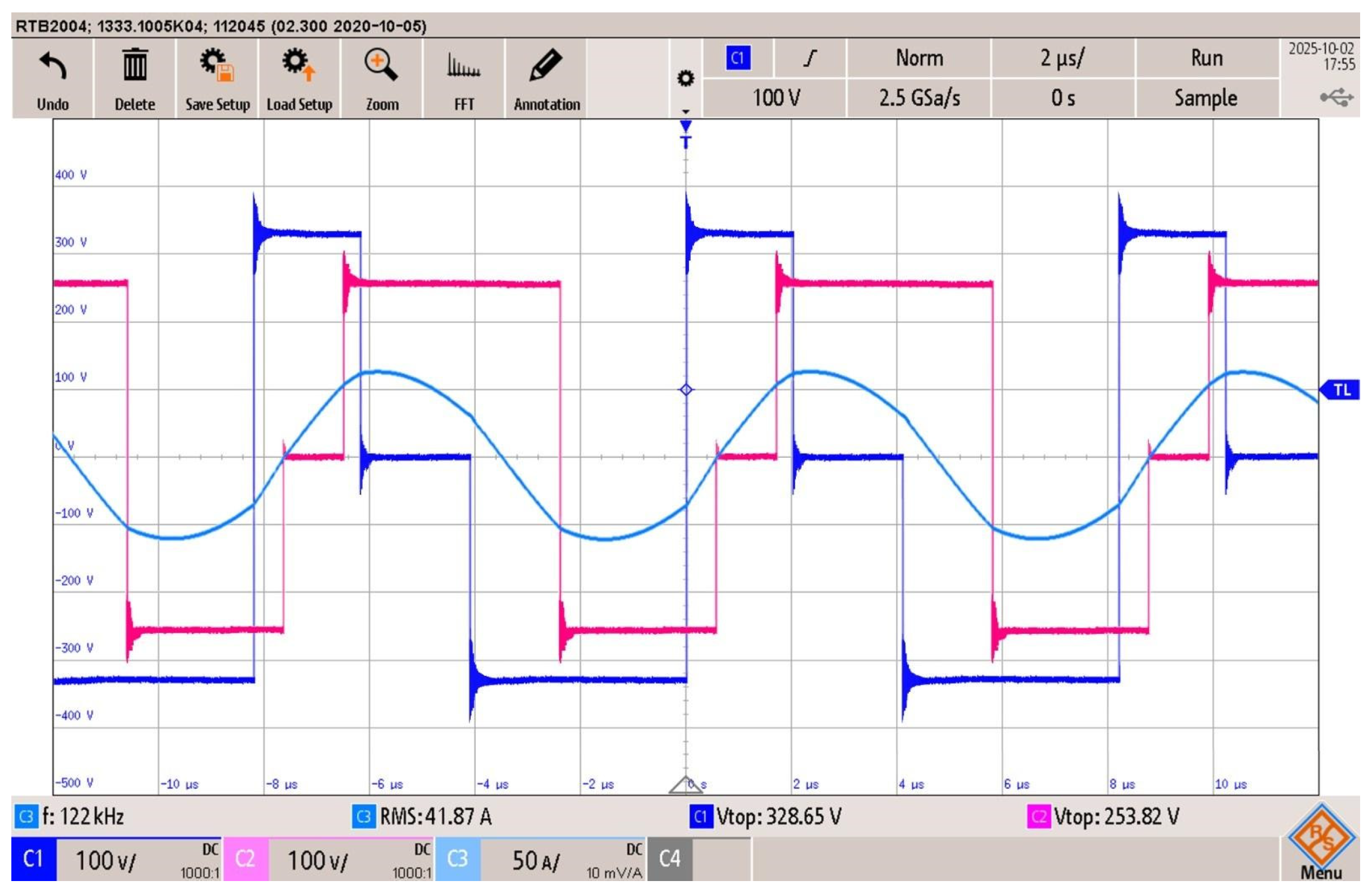Open the Norm trigger mode selector
1372x894 pixels.
(x=919, y=58)
